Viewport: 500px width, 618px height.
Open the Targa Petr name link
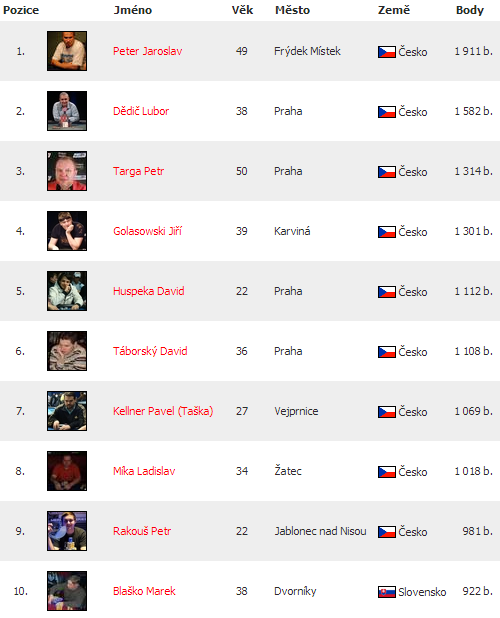coord(138,171)
